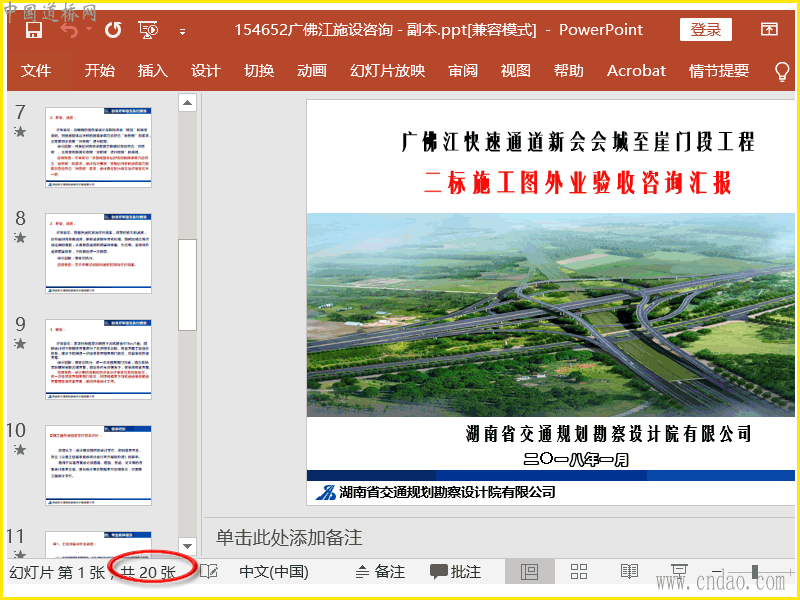Open the 审阅 tab
The image size is (800, 600).
463,70
